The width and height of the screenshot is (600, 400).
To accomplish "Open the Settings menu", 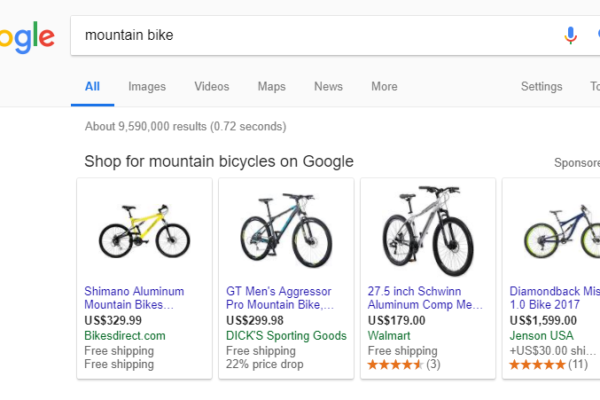I will (x=542, y=87).
